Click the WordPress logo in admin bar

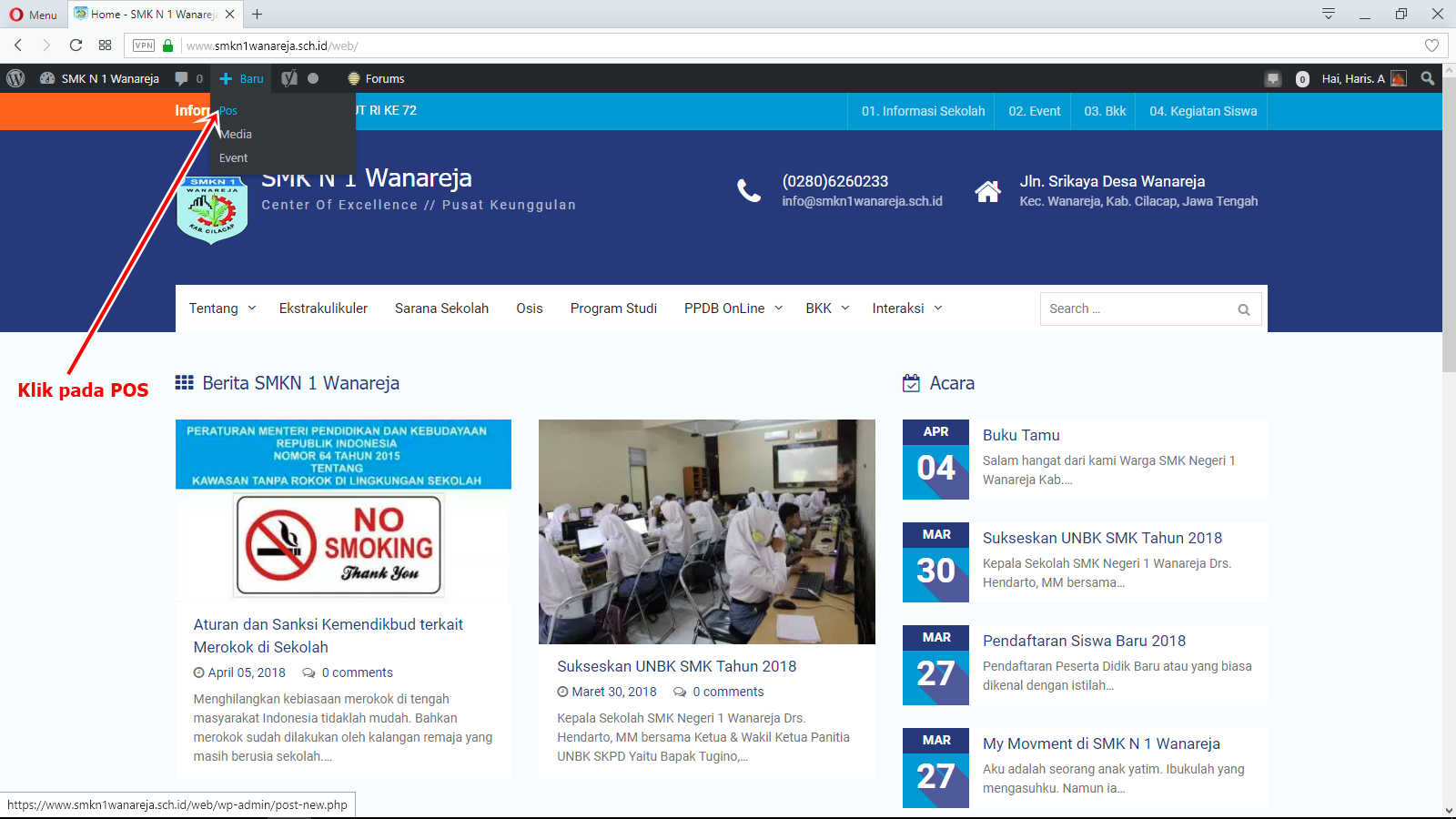tap(15, 78)
